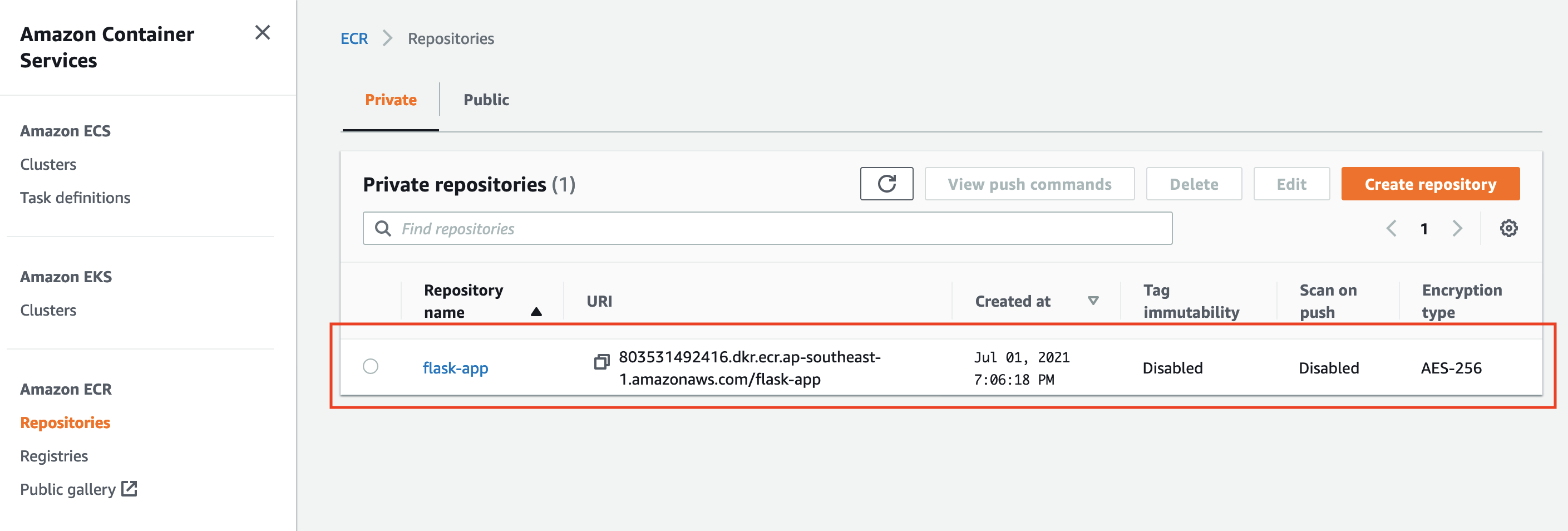Click the Amazon EKS section heading
The height and width of the screenshot is (531, 1568).
(66, 277)
